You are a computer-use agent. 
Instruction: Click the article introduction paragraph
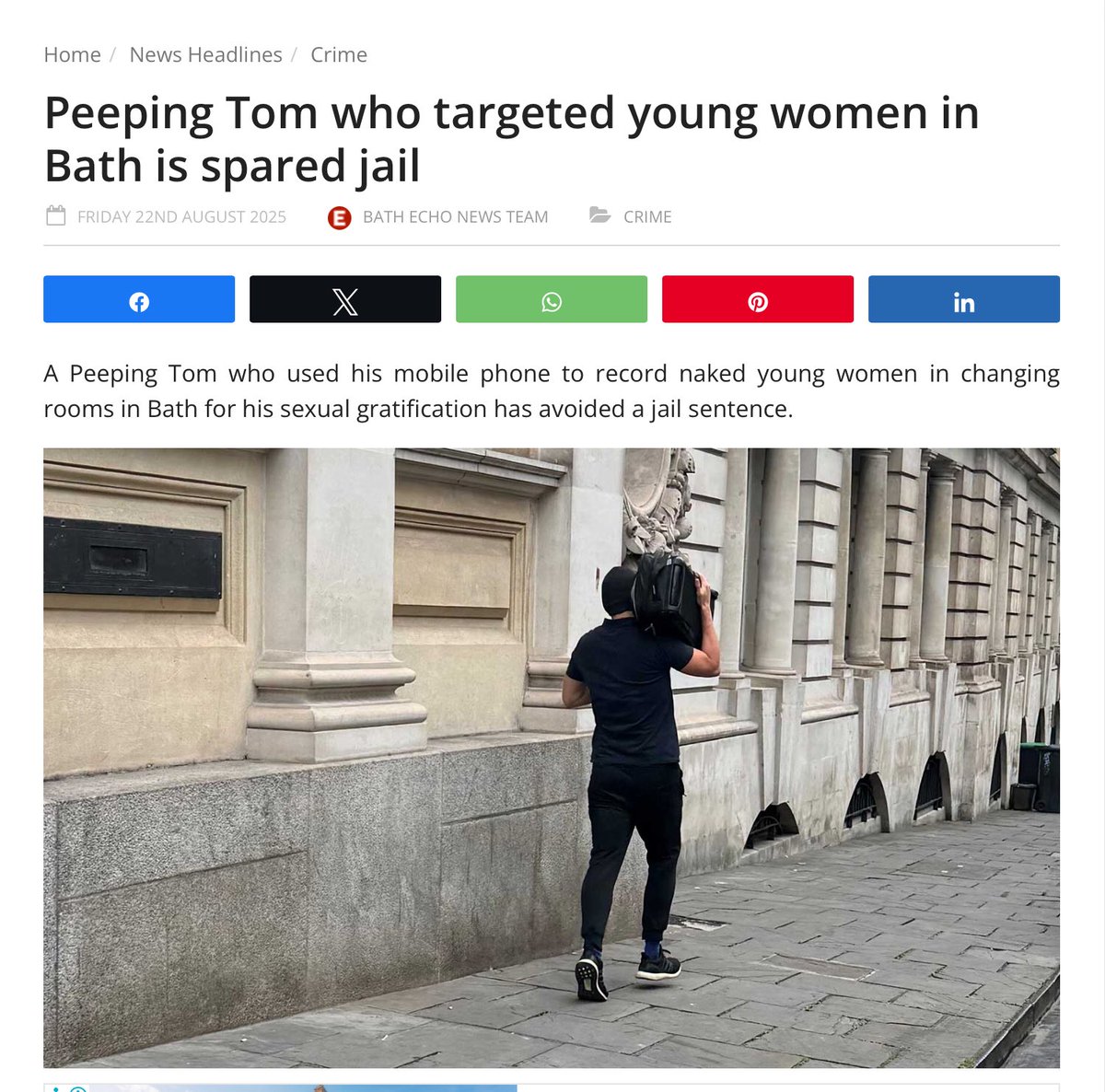coord(552,390)
